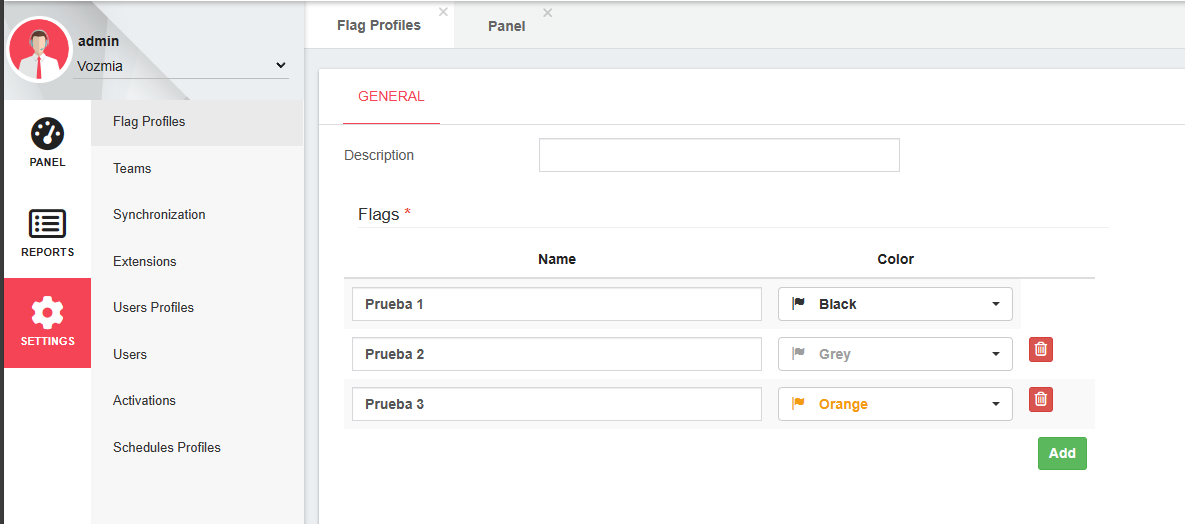The image size is (1185, 524).
Task: Open the Panel dashboard icon in sidebar
Action: [47, 133]
